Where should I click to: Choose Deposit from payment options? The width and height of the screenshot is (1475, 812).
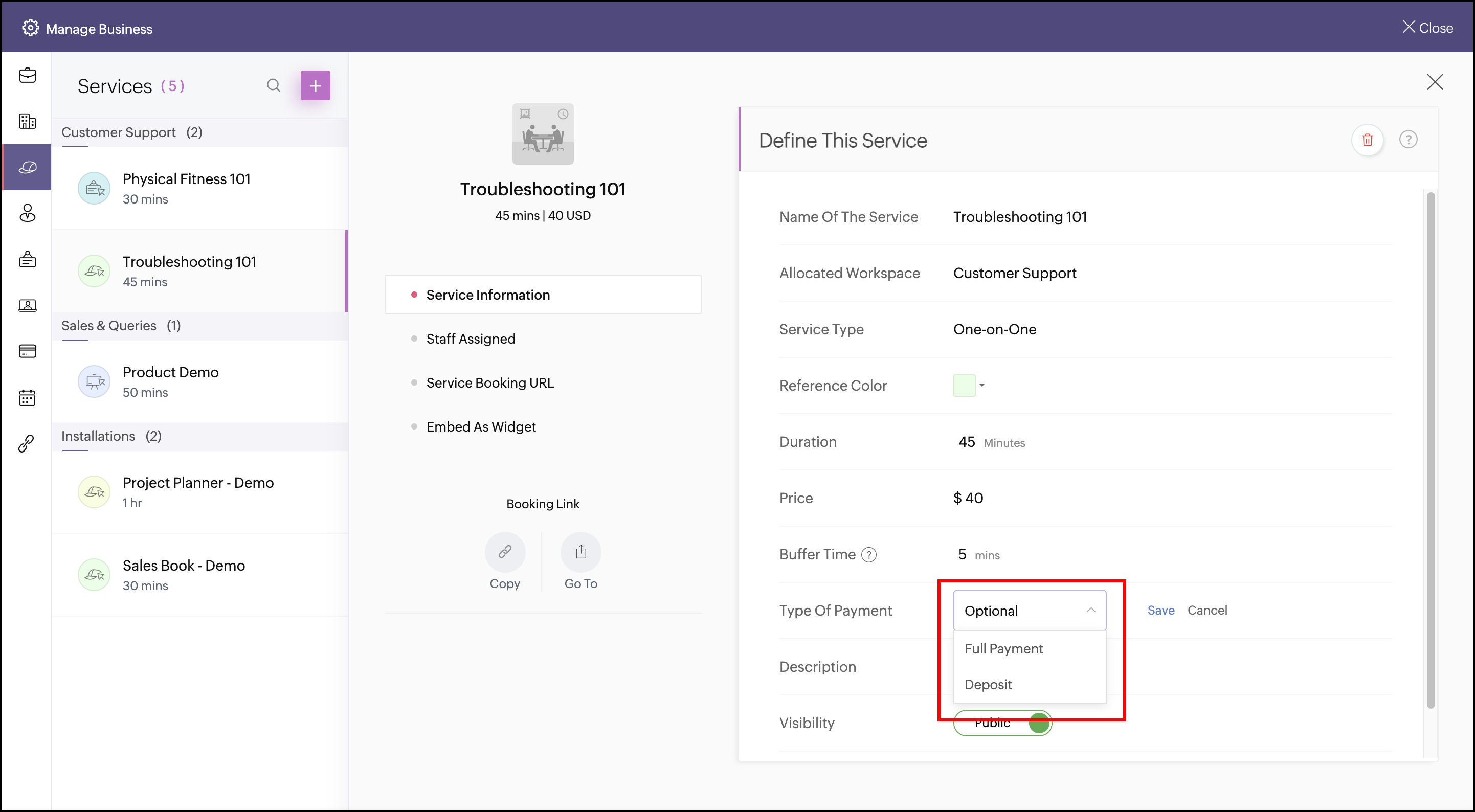click(988, 685)
